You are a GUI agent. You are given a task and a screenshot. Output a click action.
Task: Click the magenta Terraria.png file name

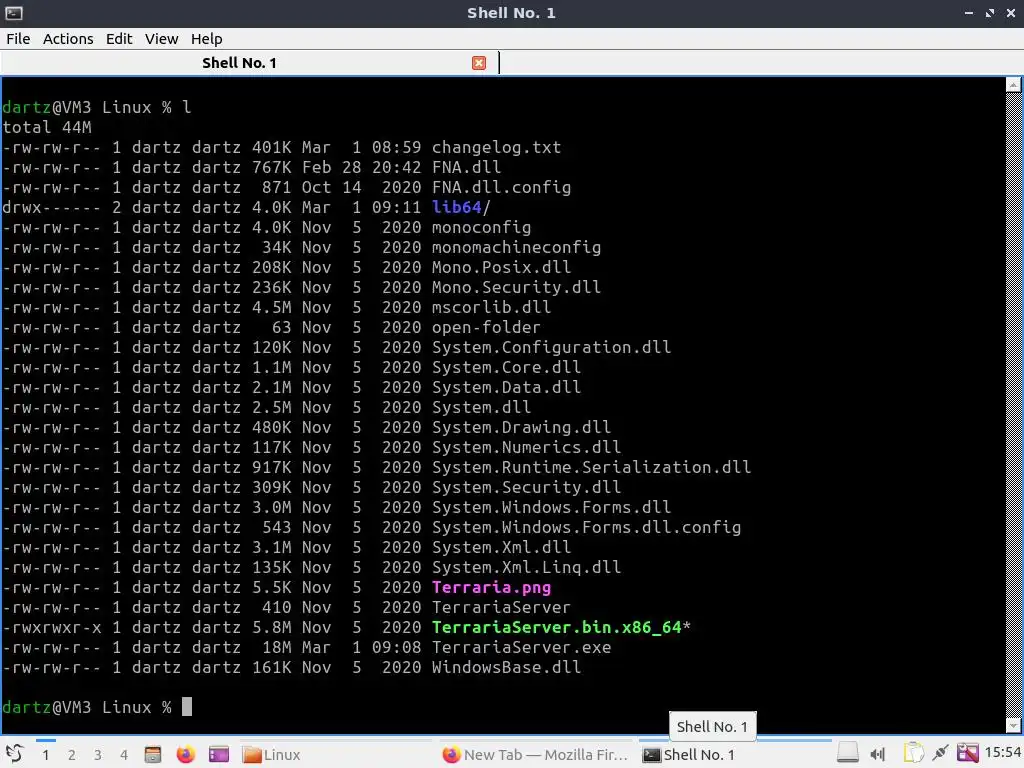point(491,588)
